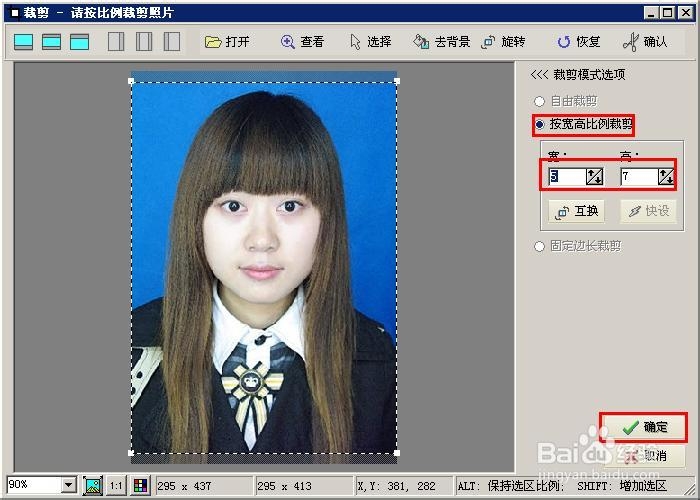700x500 pixels.
Task: Click the 旋转 (Rotate) tool
Action: (503, 42)
